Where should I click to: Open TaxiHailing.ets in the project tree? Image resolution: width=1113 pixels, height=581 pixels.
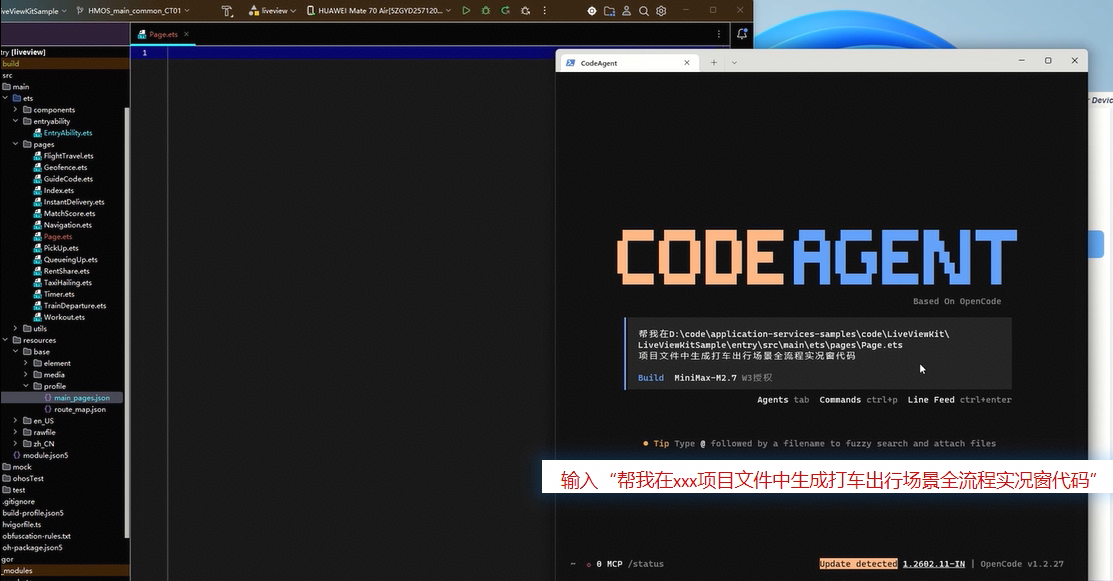point(67,282)
